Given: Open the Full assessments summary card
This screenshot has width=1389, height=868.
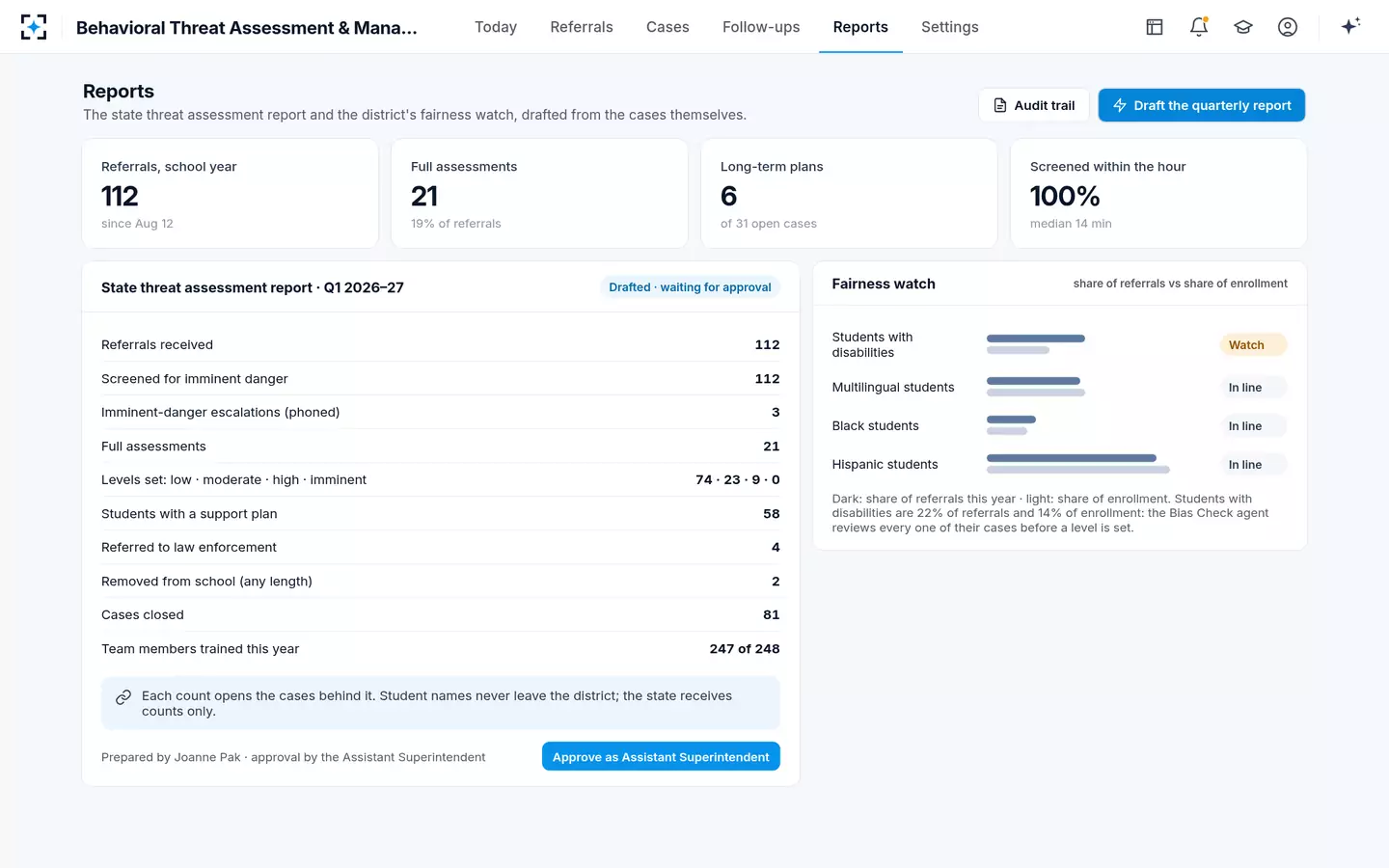Looking at the screenshot, I should pos(539,194).
